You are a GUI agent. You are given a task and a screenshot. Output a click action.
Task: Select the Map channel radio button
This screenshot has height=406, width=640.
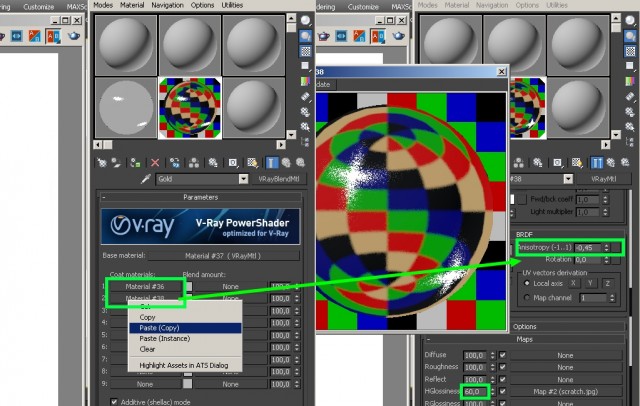point(527,298)
